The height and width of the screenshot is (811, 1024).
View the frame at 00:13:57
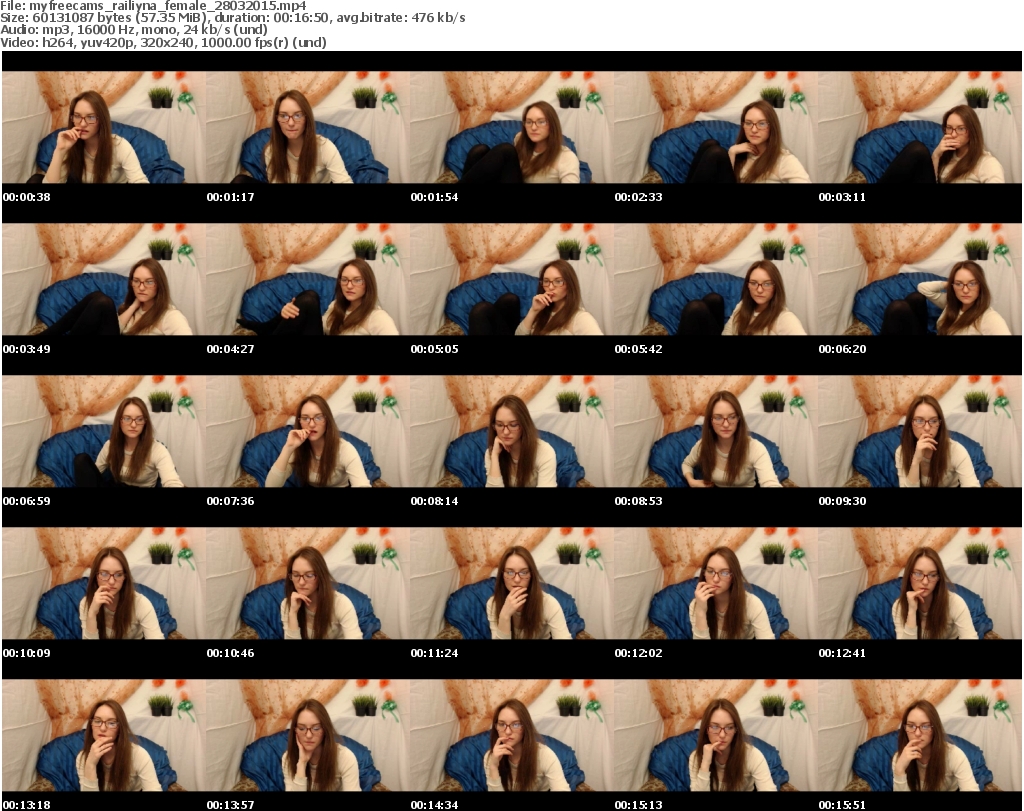pyautogui.click(x=308, y=736)
